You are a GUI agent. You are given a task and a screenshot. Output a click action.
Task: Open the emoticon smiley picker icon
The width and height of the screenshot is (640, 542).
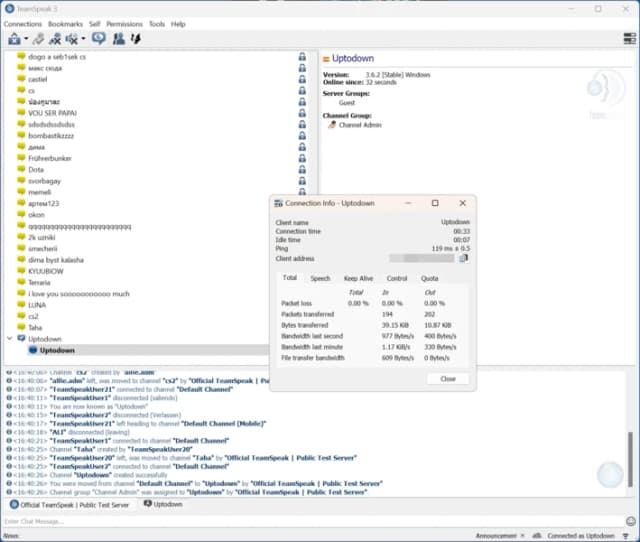[x=631, y=521]
